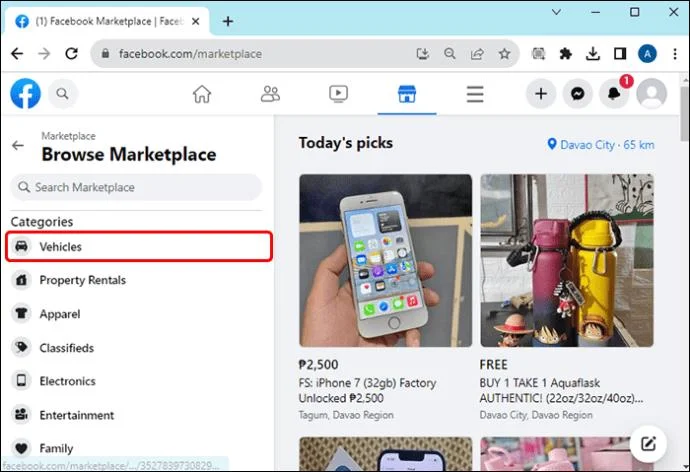Open the account profile avatar menu
Image resolution: width=690 pixels, height=472 pixels.
point(652,94)
